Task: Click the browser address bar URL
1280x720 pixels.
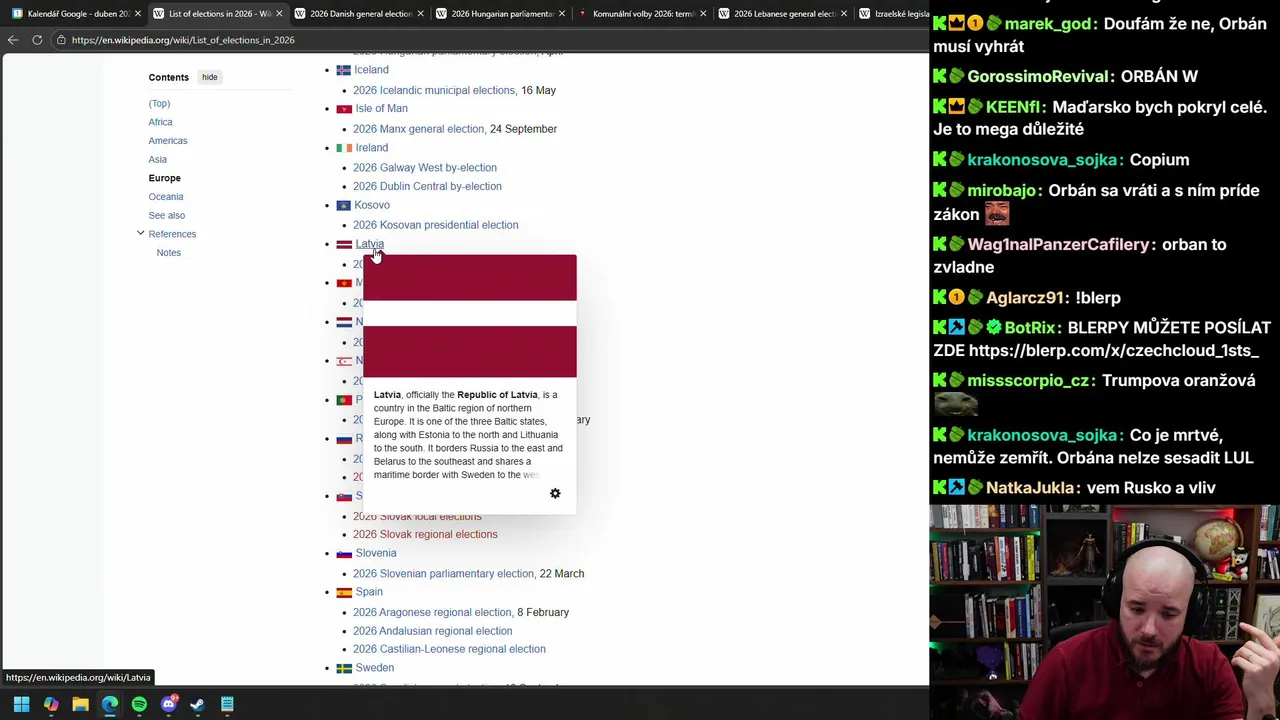Action: (x=183, y=40)
